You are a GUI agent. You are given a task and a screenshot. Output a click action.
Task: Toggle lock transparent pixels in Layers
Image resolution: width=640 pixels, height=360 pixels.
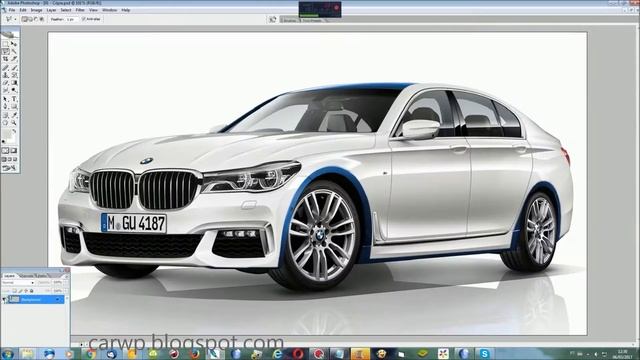tap(14, 291)
